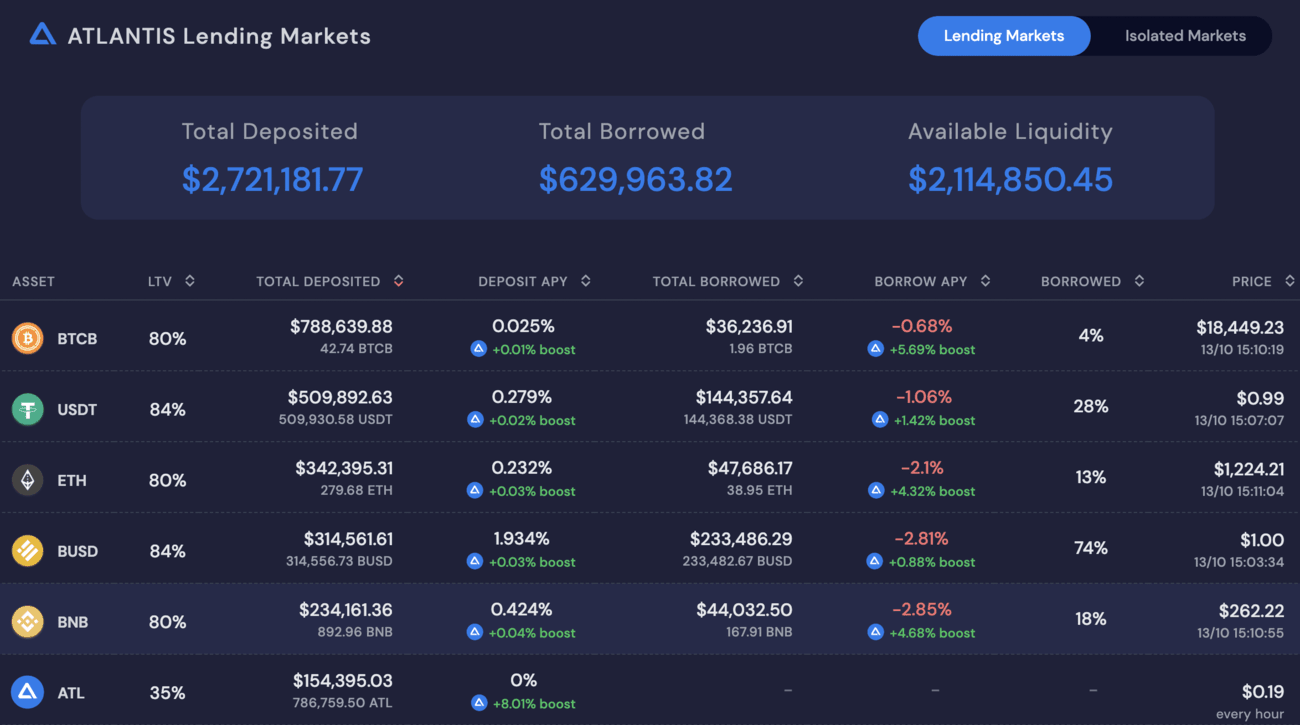Click ETH price $1,224.21
Screen dimensions: 1300x725
[x=1249, y=469]
